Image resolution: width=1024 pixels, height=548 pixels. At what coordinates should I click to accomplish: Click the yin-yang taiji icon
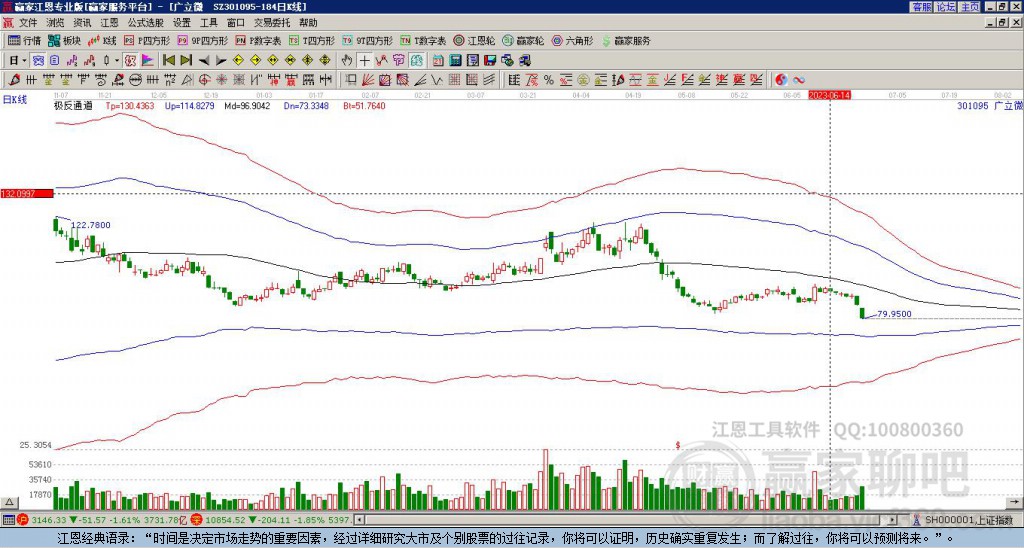(781, 80)
